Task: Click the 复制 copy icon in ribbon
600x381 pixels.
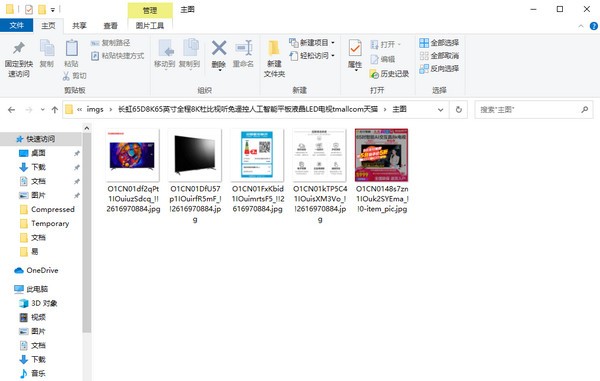Action: tap(47, 49)
